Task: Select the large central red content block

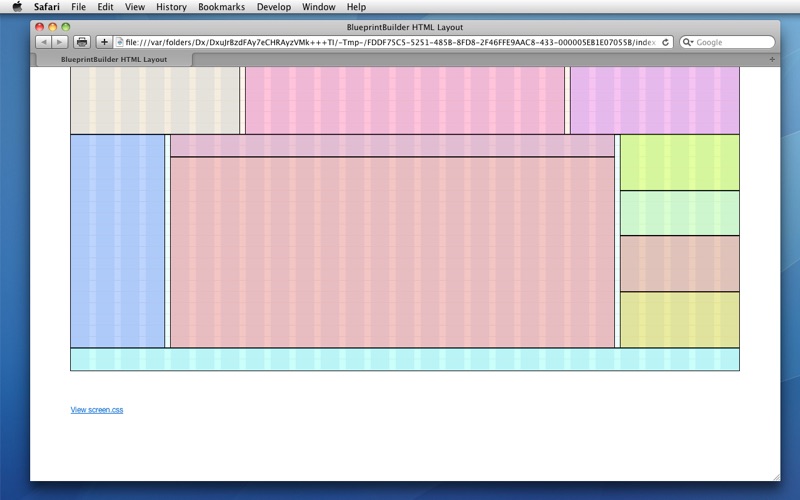Action: click(x=392, y=252)
